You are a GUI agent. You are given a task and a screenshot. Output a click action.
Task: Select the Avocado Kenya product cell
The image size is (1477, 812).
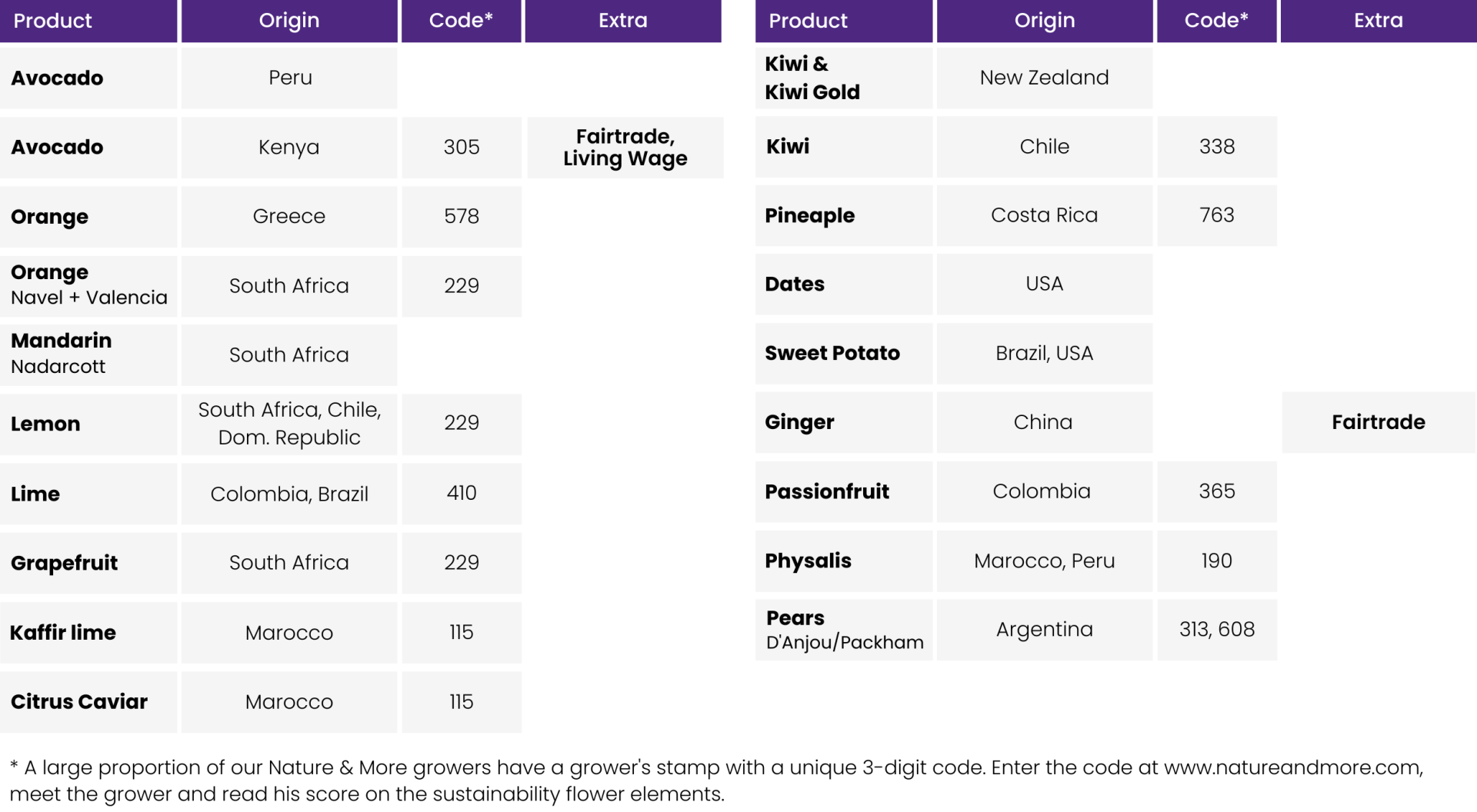(x=88, y=147)
